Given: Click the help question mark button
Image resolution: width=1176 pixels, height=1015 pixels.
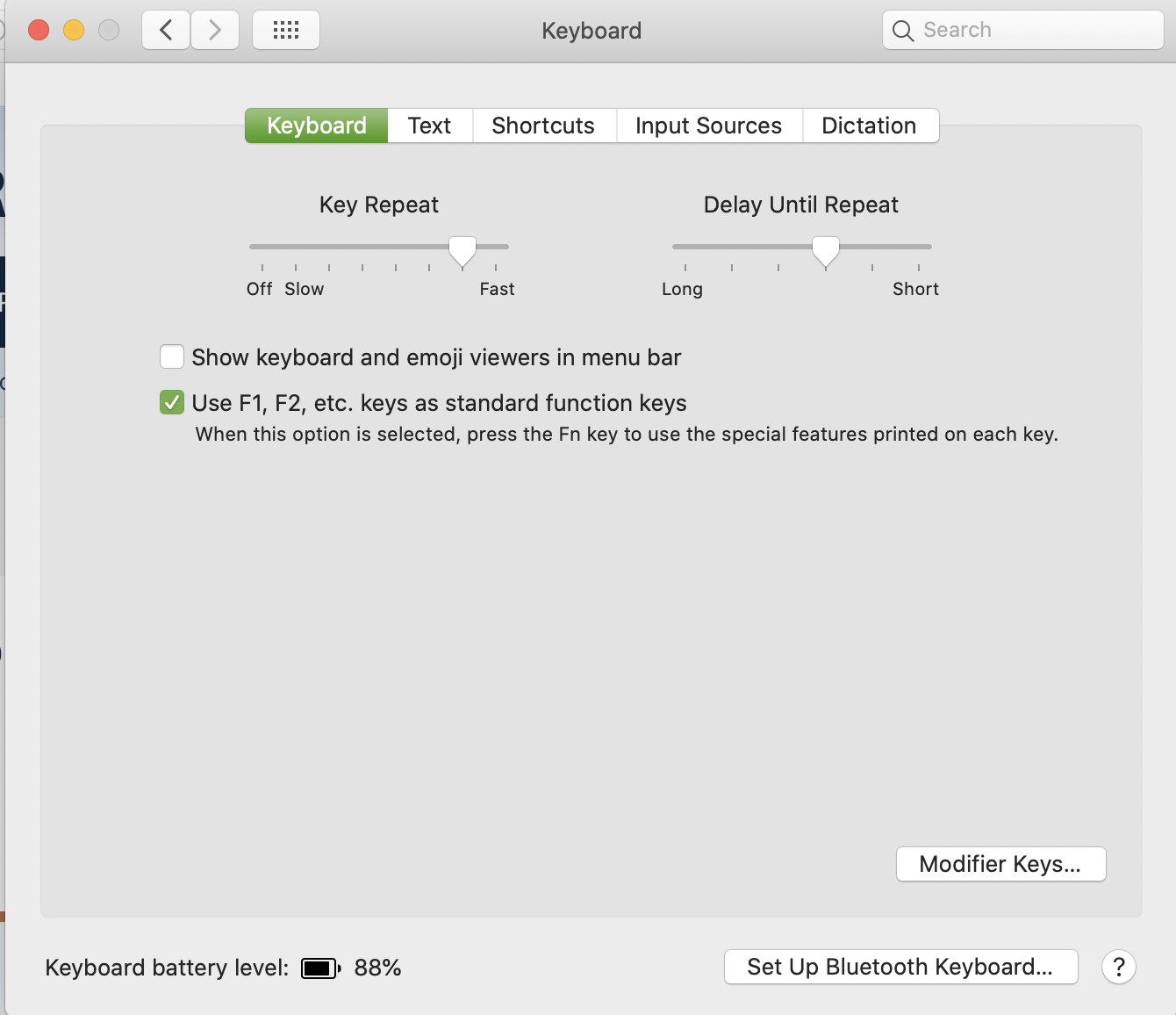Looking at the screenshot, I should coord(1119,967).
